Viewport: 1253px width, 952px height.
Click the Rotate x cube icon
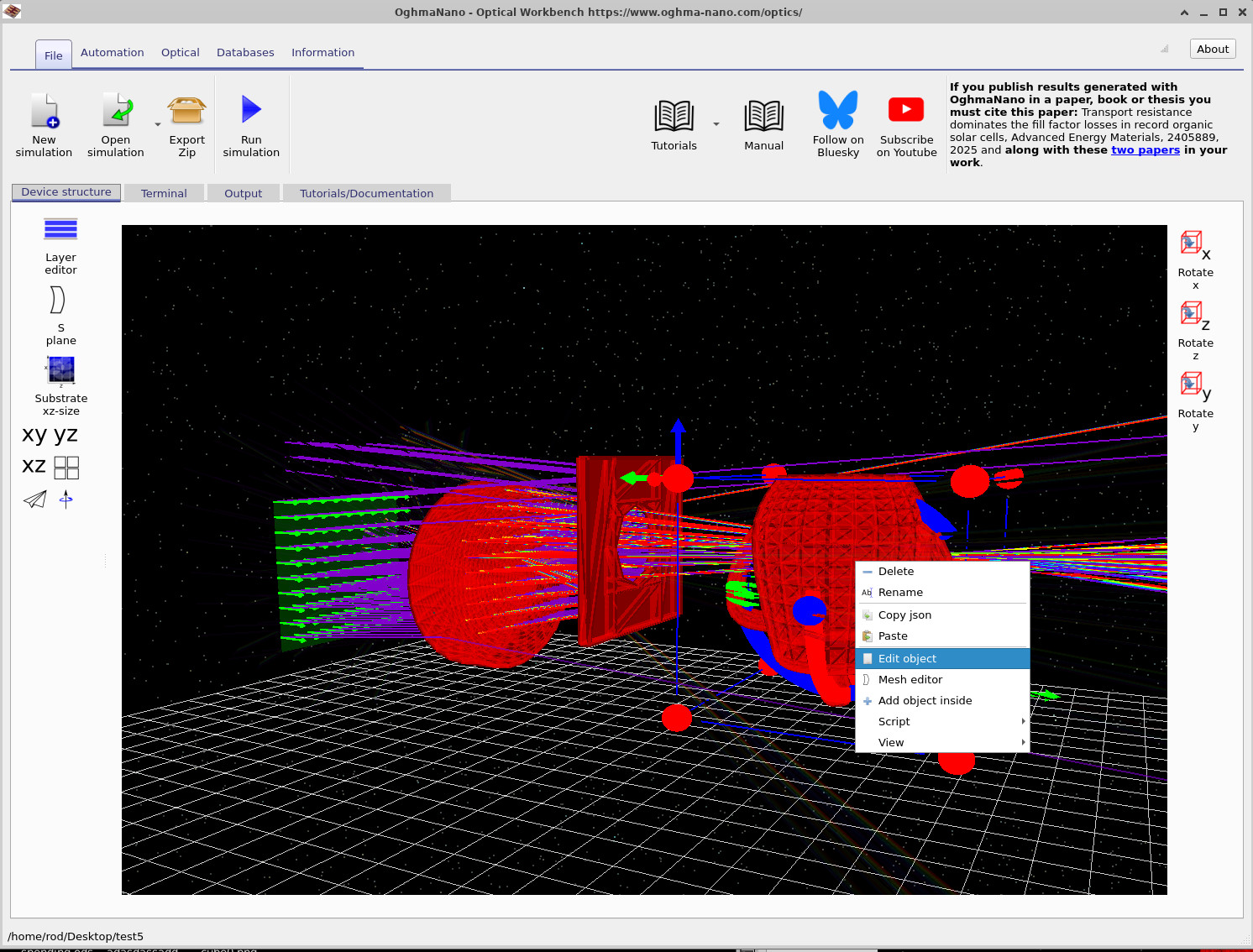pyautogui.click(x=1191, y=243)
